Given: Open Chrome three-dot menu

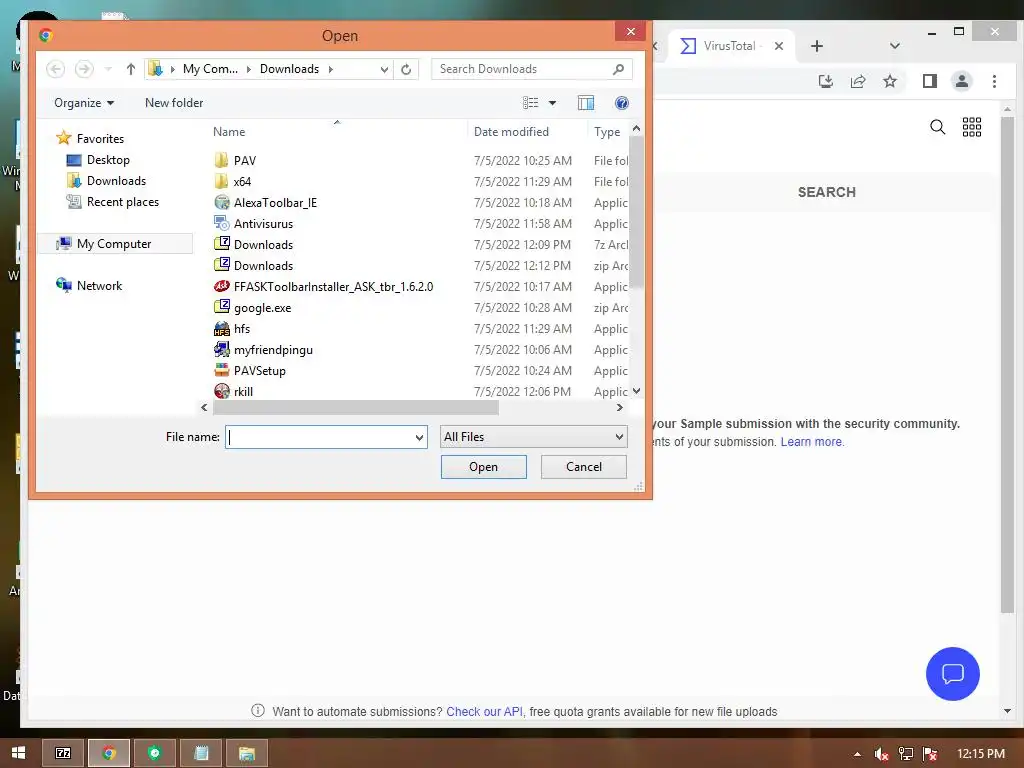Looking at the screenshot, I should [994, 81].
